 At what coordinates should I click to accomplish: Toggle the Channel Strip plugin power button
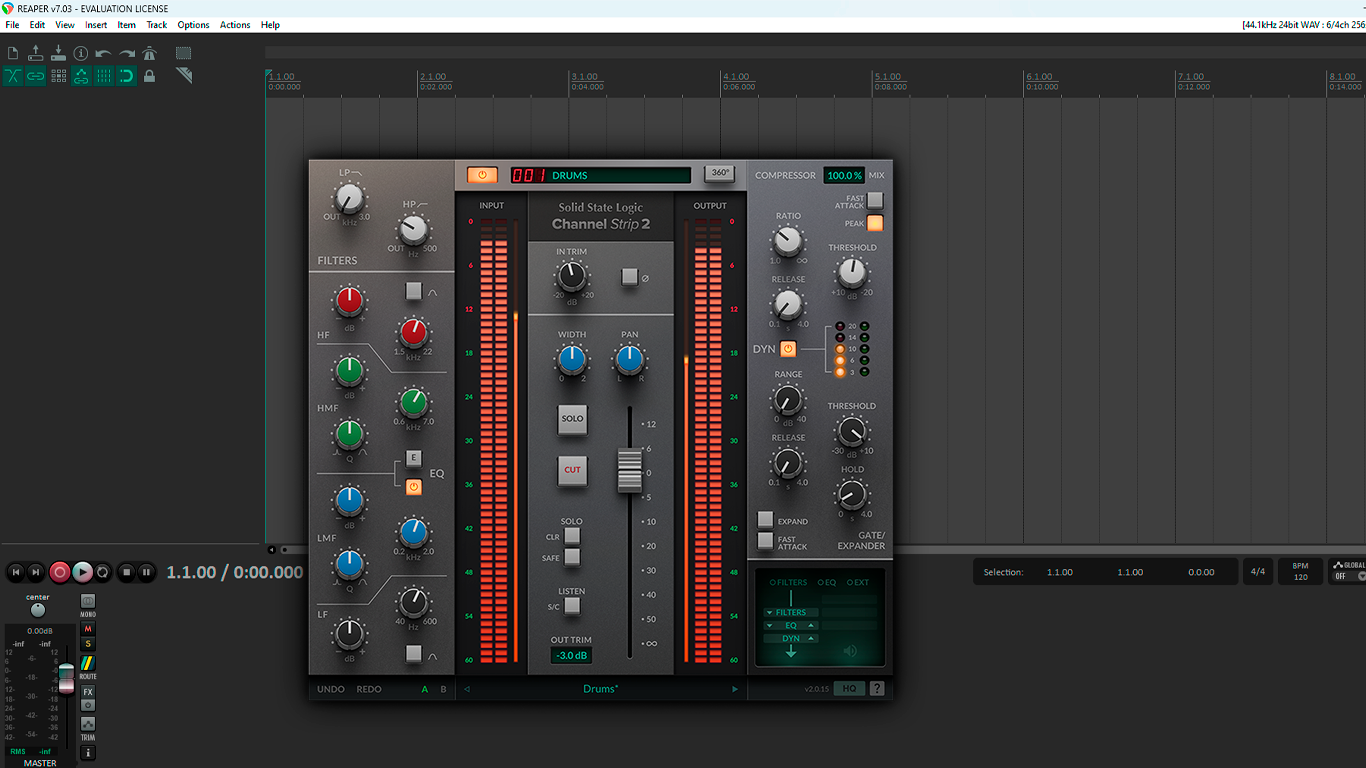(x=482, y=175)
